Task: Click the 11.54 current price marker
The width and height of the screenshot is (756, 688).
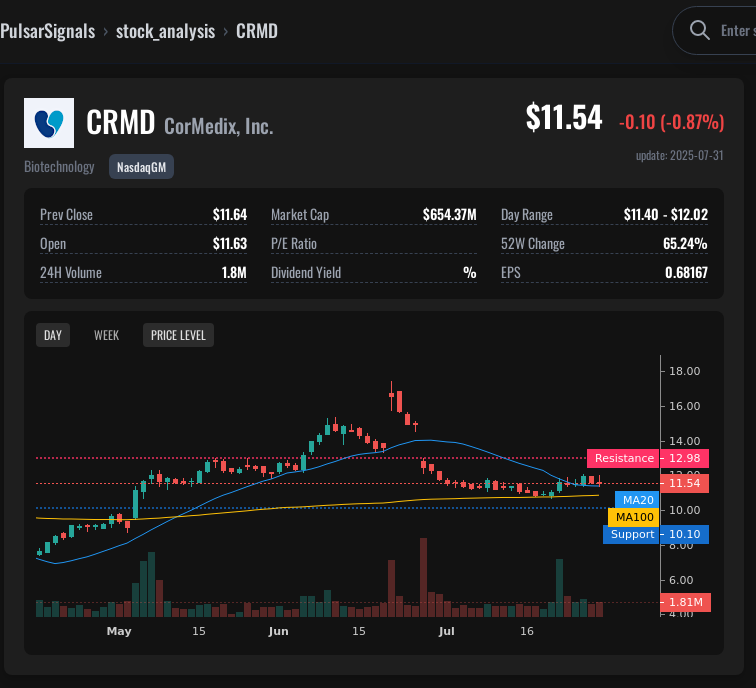Action: [x=684, y=483]
